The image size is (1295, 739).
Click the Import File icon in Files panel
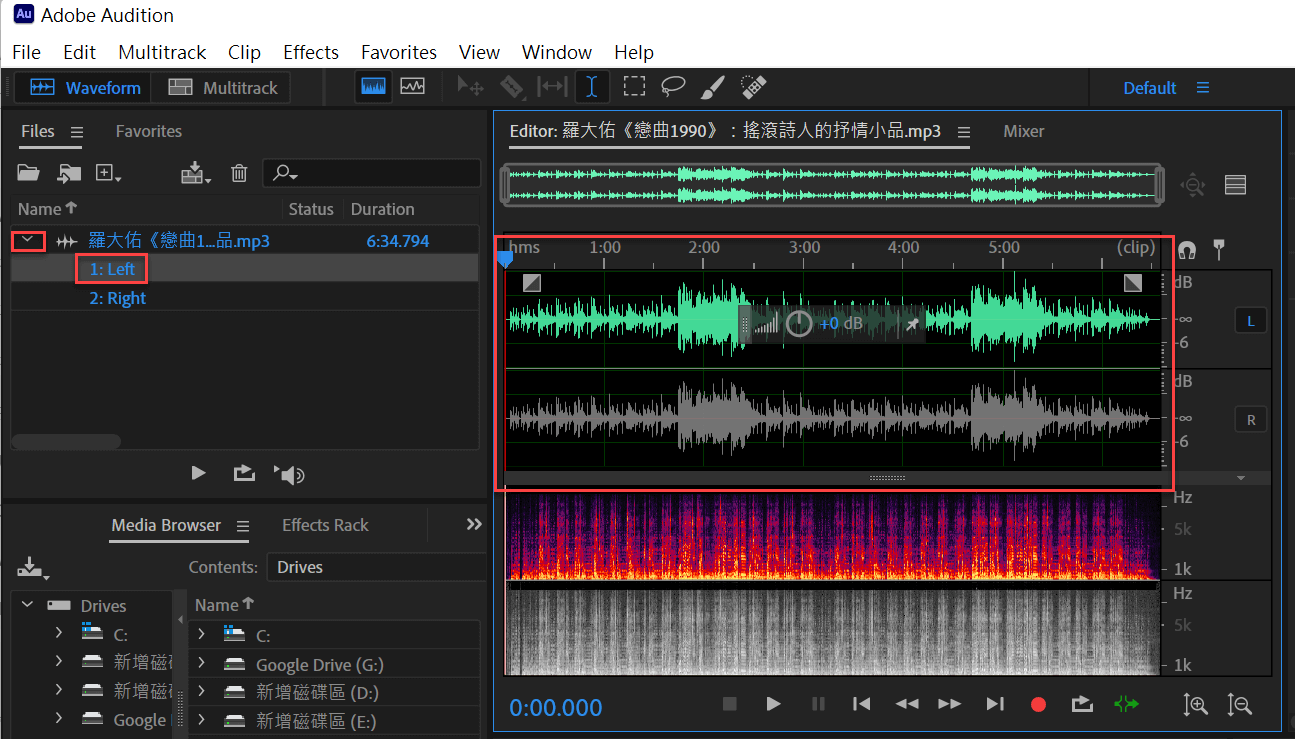click(x=68, y=173)
